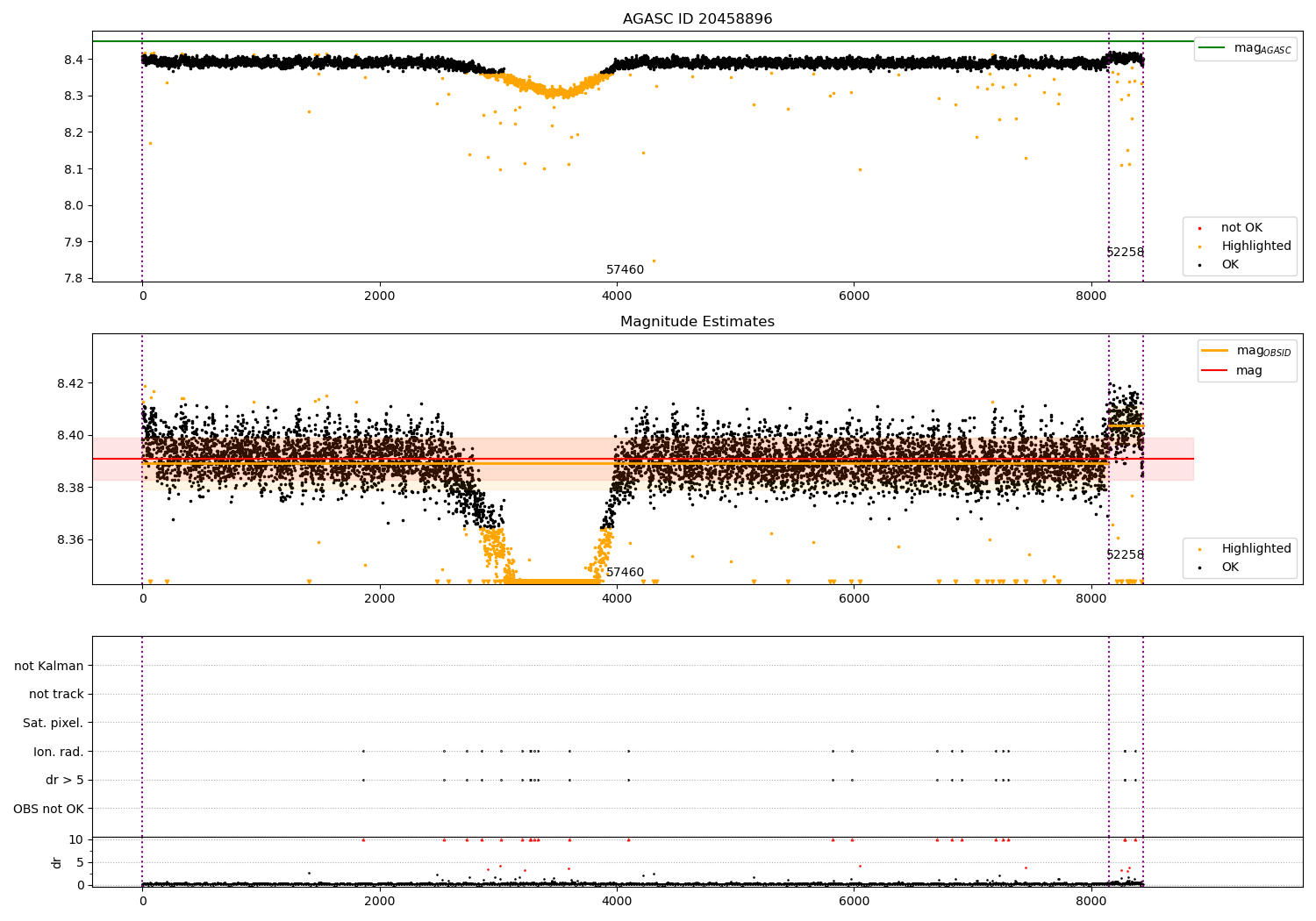Click the '10' tick on dr axis
Image resolution: width=1316 pixels, height=921 pixels.
pos(76,839)
